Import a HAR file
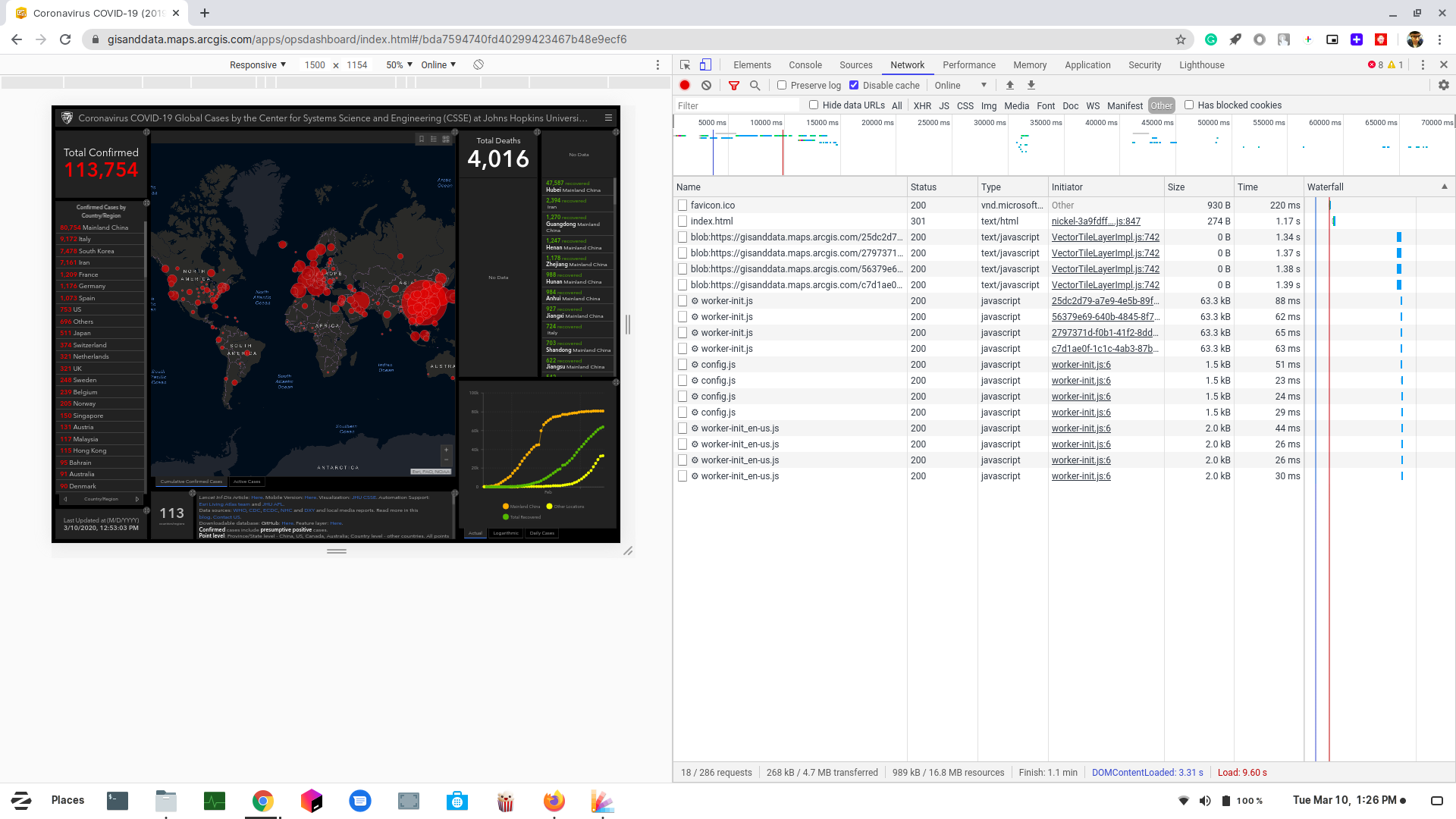The image size is (1456, 819). point(1009,85)
